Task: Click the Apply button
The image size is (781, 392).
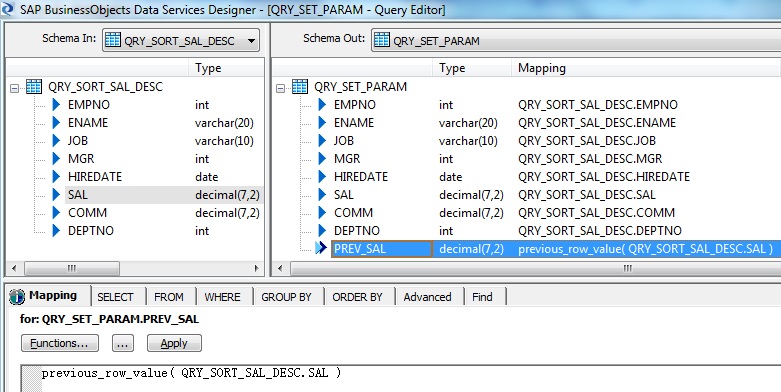Action: click(x=174, y=343)
